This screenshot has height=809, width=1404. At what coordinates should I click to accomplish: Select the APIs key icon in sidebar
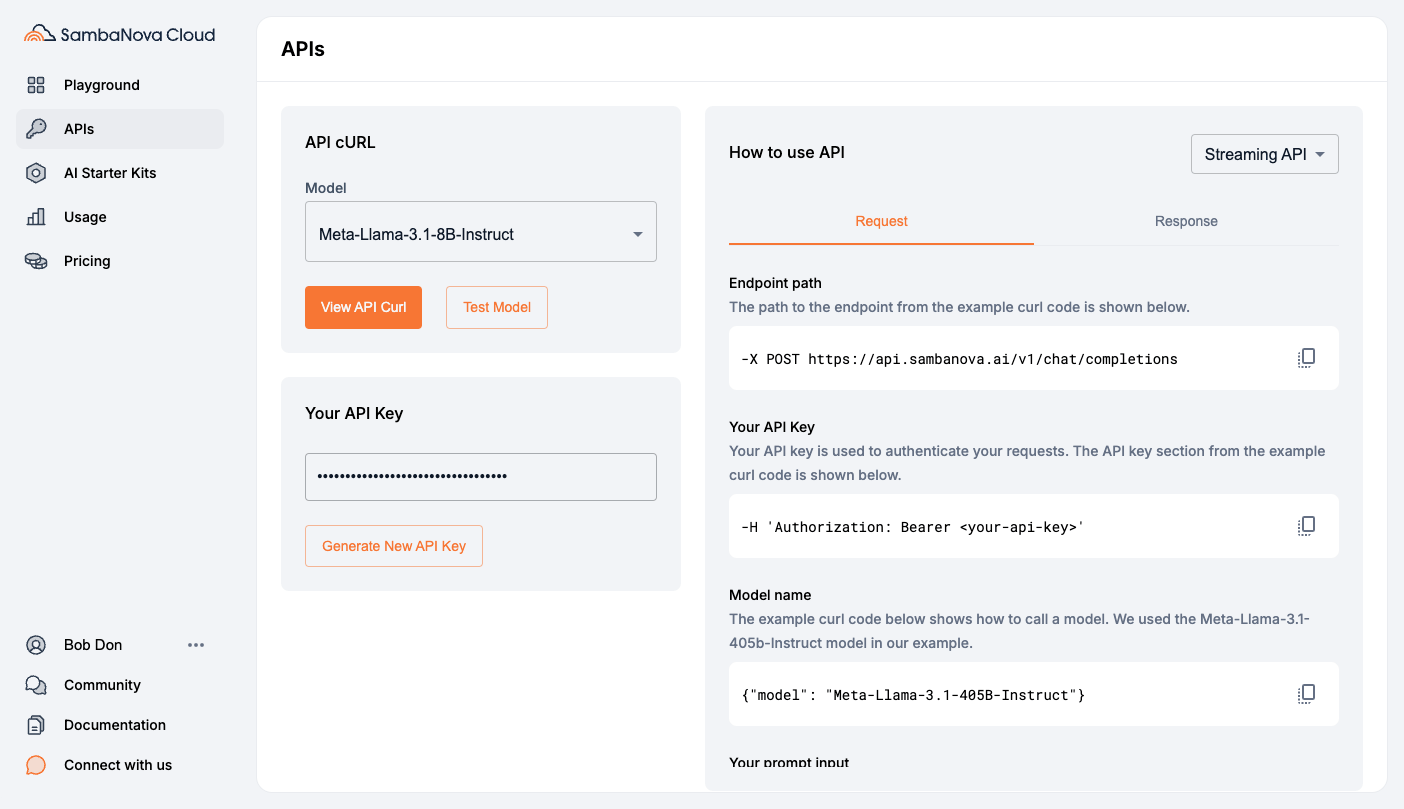[37, 128]
